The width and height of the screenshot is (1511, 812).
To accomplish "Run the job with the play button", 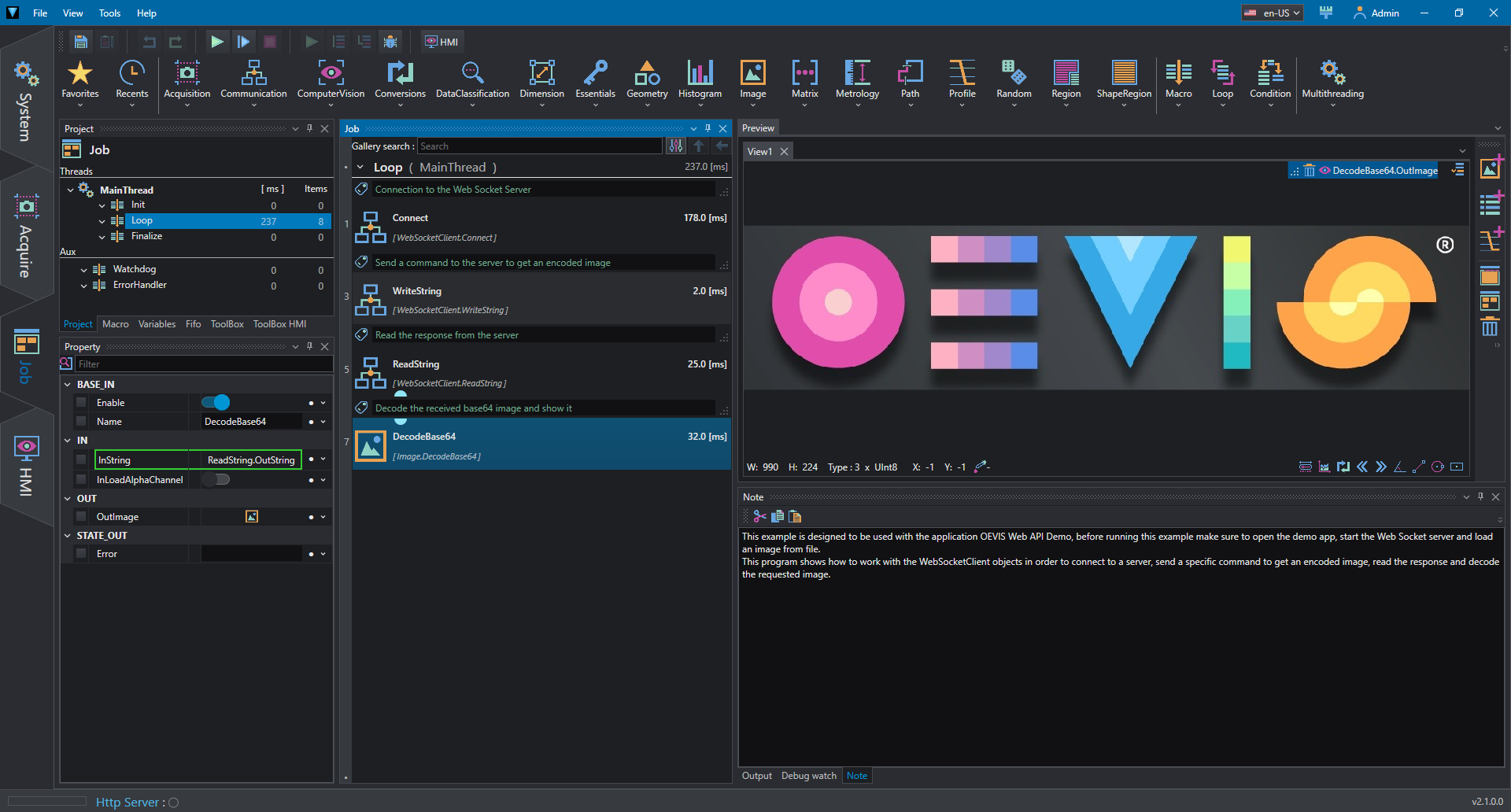I will 216,42.
